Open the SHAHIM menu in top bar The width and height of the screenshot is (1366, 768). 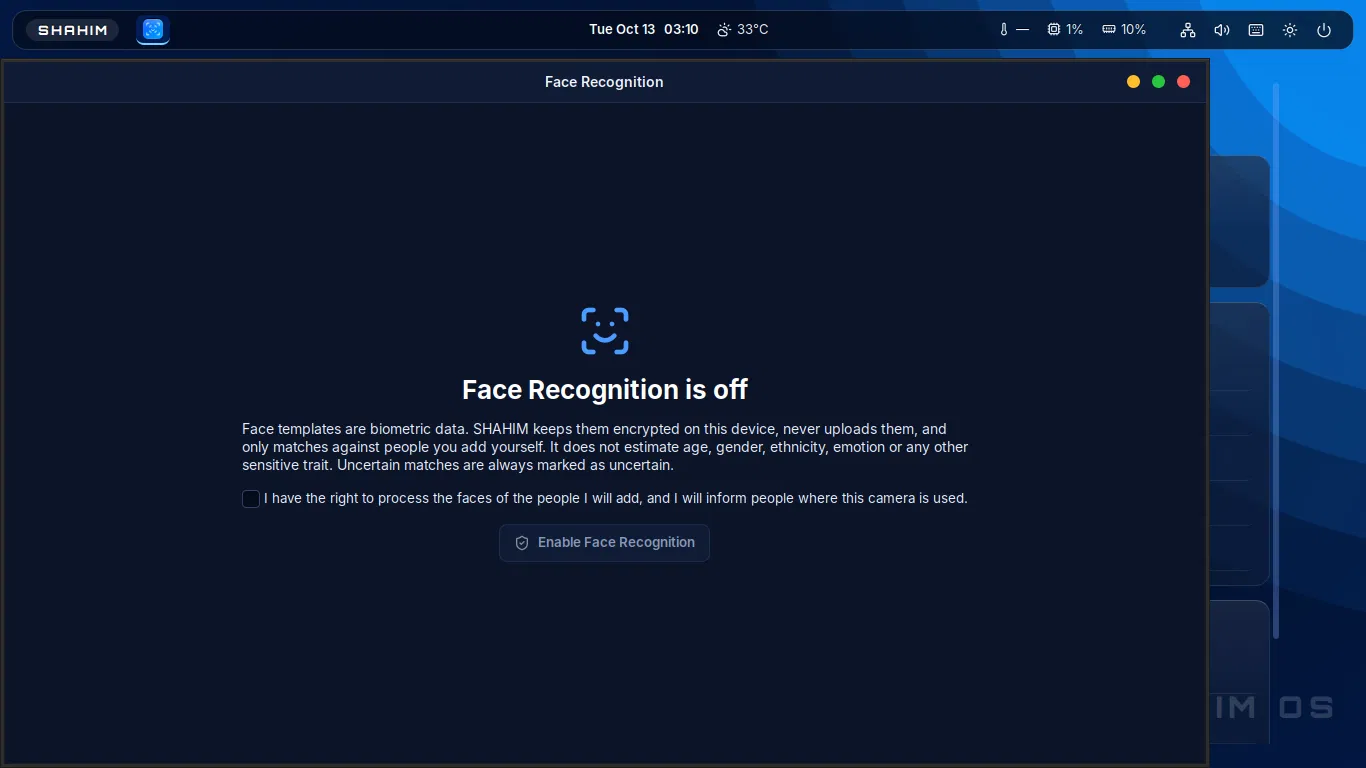[73, 30]
